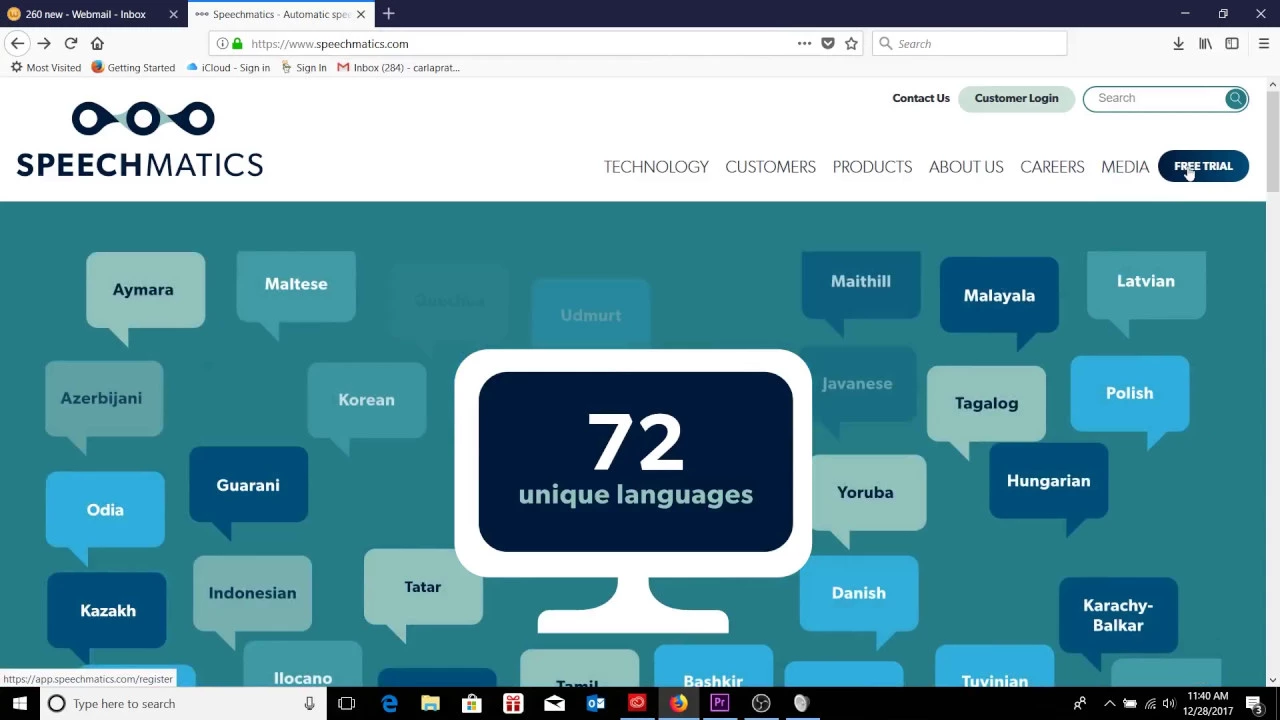Click the Speechmatics logo
The width and height of the screenshot is (1280, 720).
pos(139,139)
